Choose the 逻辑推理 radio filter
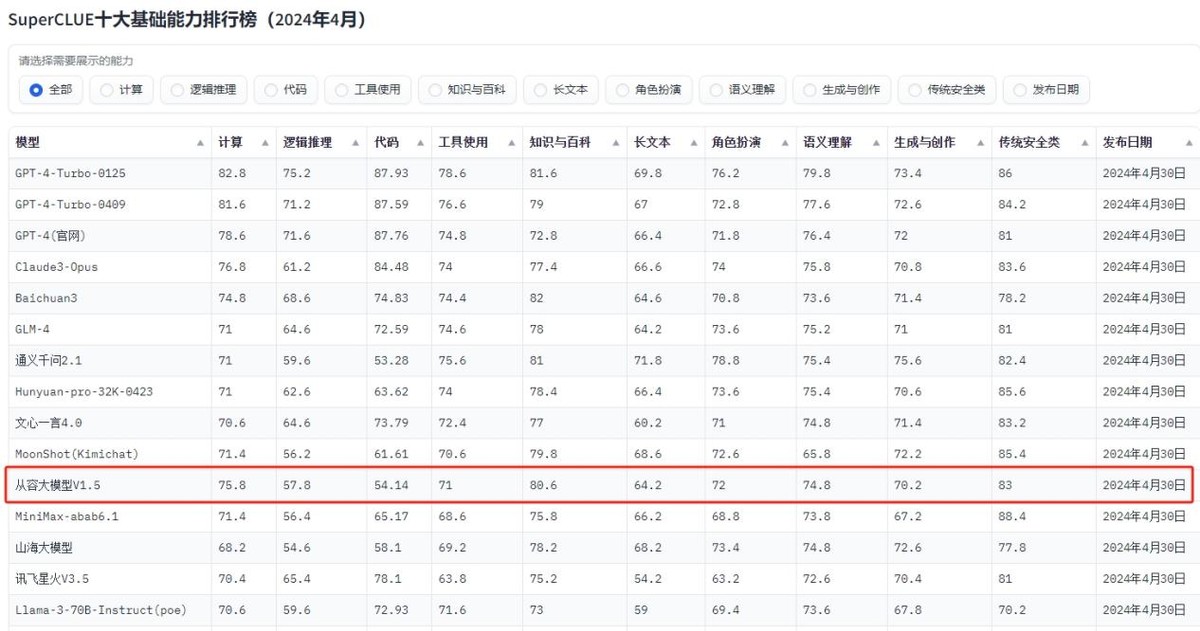Viewport: 1200px width, 631px height. (x=178, y=90)
